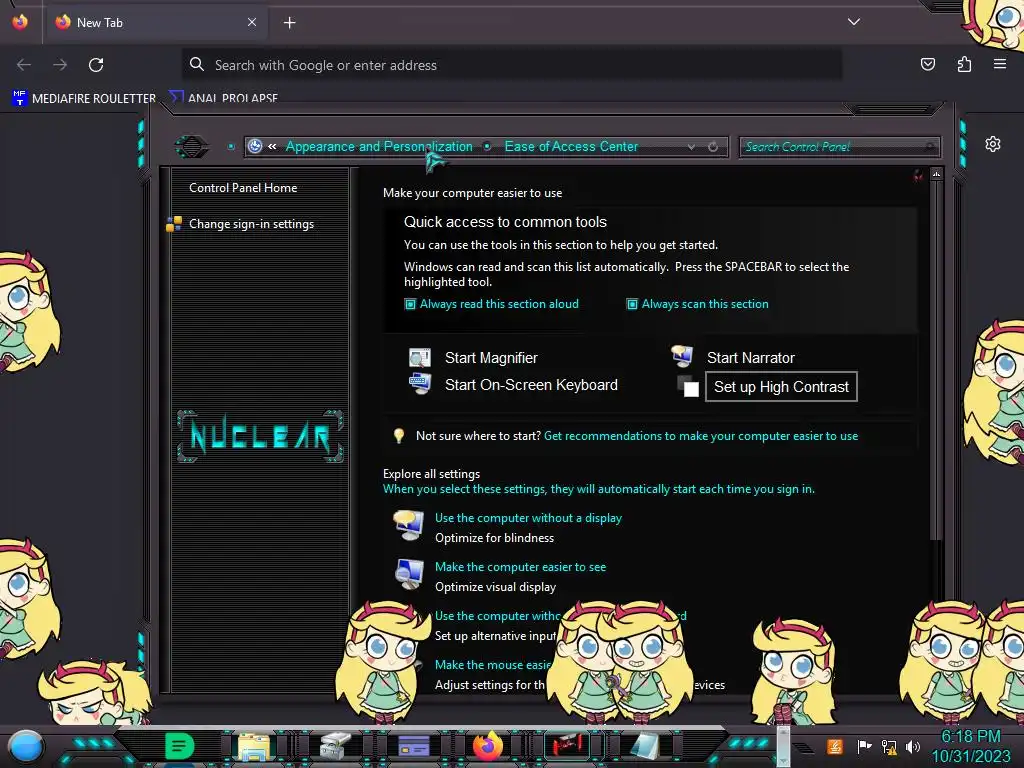The image size is (1024, 768).
Task: Click Start Magnifier
Action: point(491,358)
